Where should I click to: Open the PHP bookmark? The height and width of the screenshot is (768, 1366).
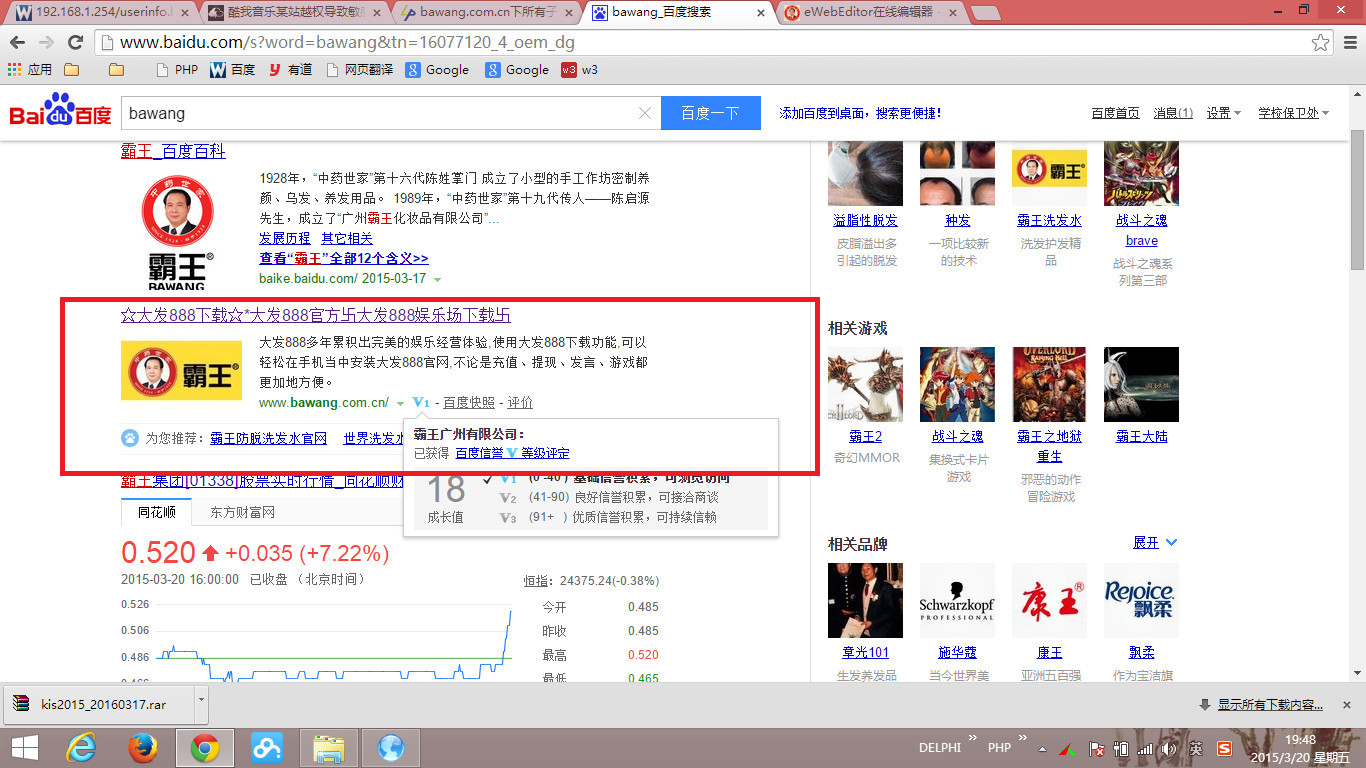tap(178, 70)
